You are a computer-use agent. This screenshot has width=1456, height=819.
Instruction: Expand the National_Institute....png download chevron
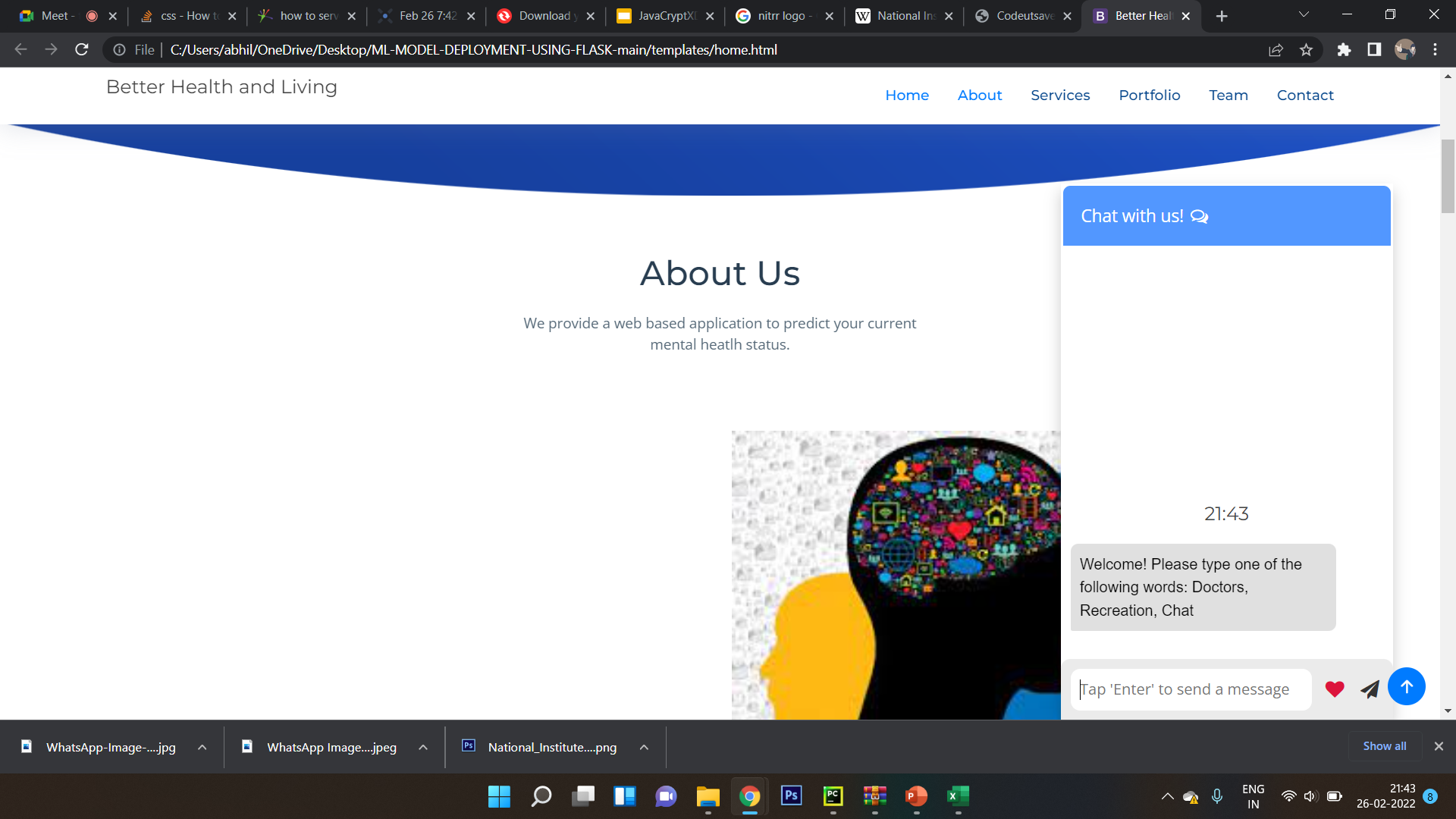tap(643, 746)
